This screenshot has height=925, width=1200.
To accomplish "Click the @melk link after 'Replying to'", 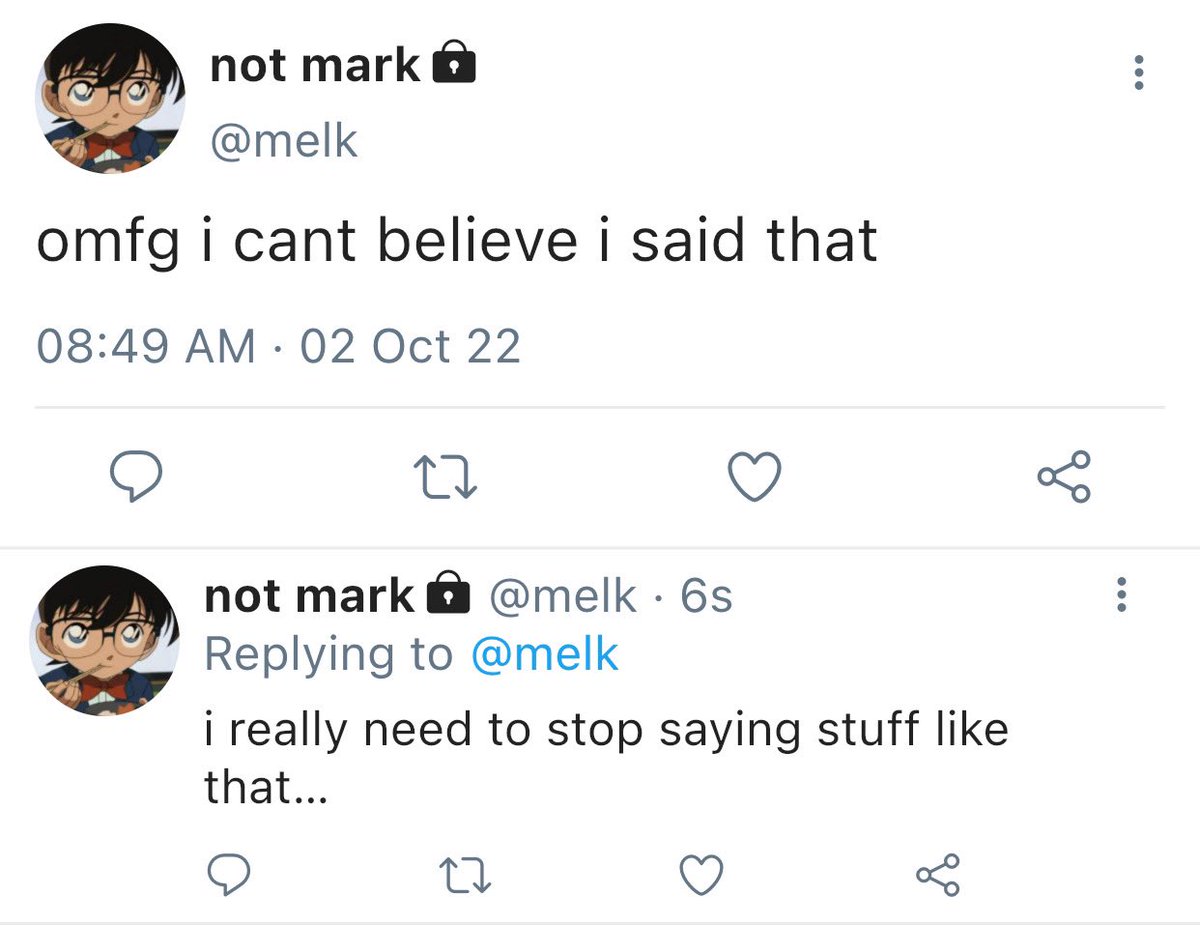I will pos(544,655).
